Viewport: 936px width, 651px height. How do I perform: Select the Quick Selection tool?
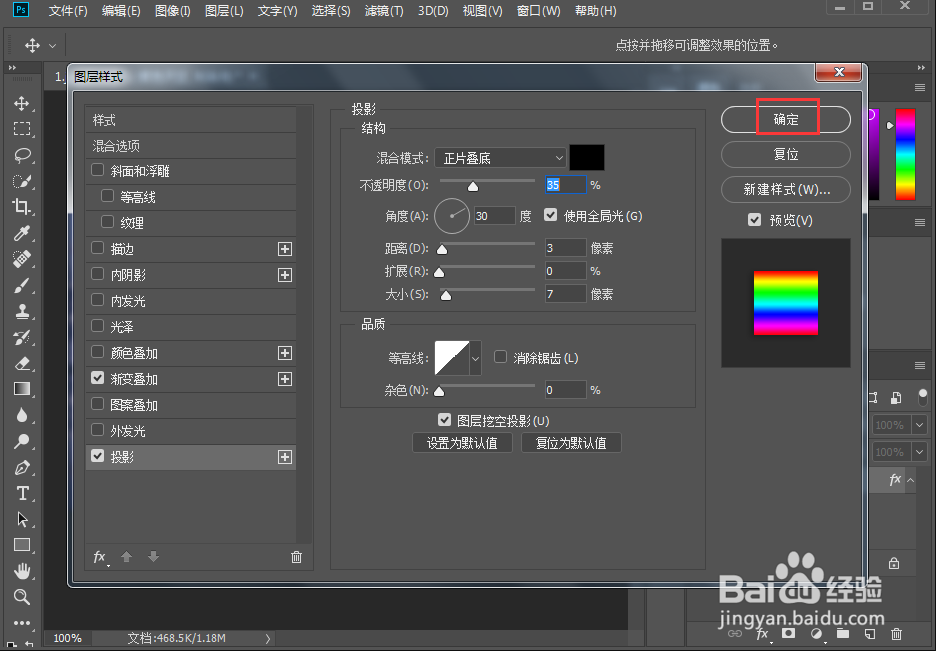tap(22, 181)
